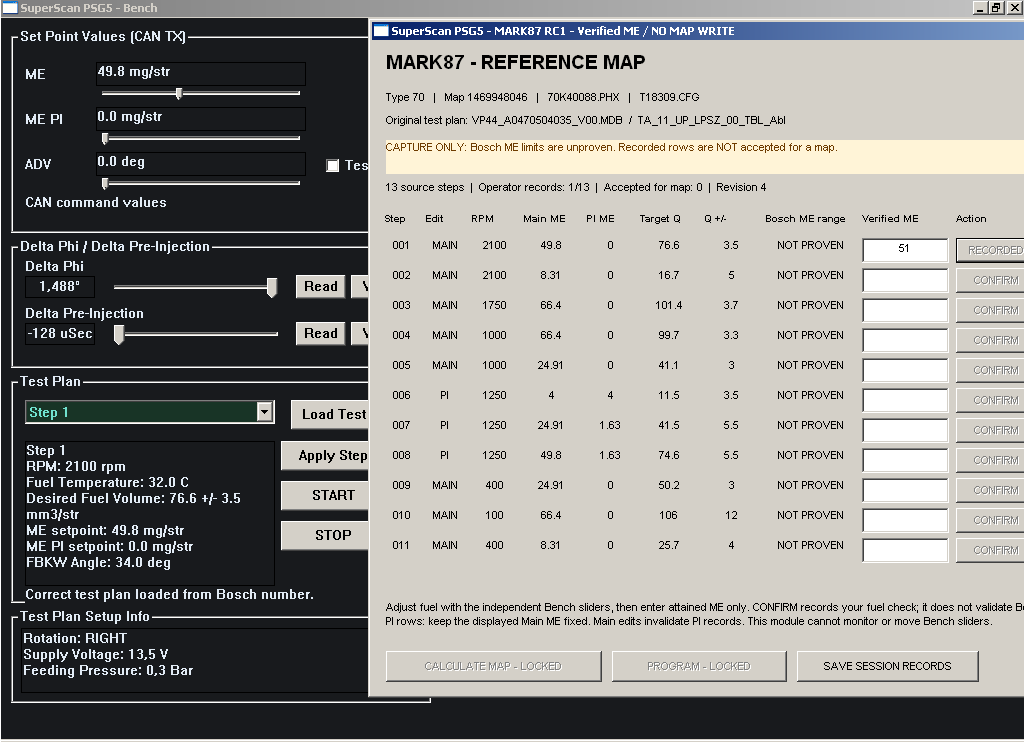The image size is (1024, 742).
Task: Click the ME value field 49.8 mg/str
Action: (x=200, y=73)
